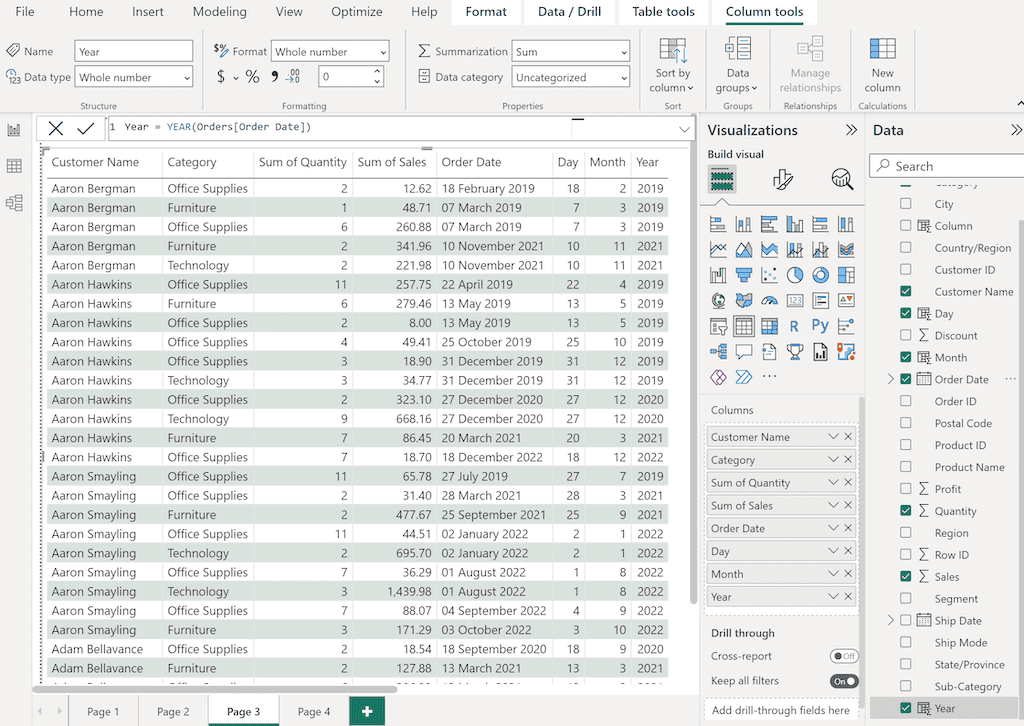Open the Modeling ribbon tab
Viewport: 1024px width, 726px height.
pos(219,12)
